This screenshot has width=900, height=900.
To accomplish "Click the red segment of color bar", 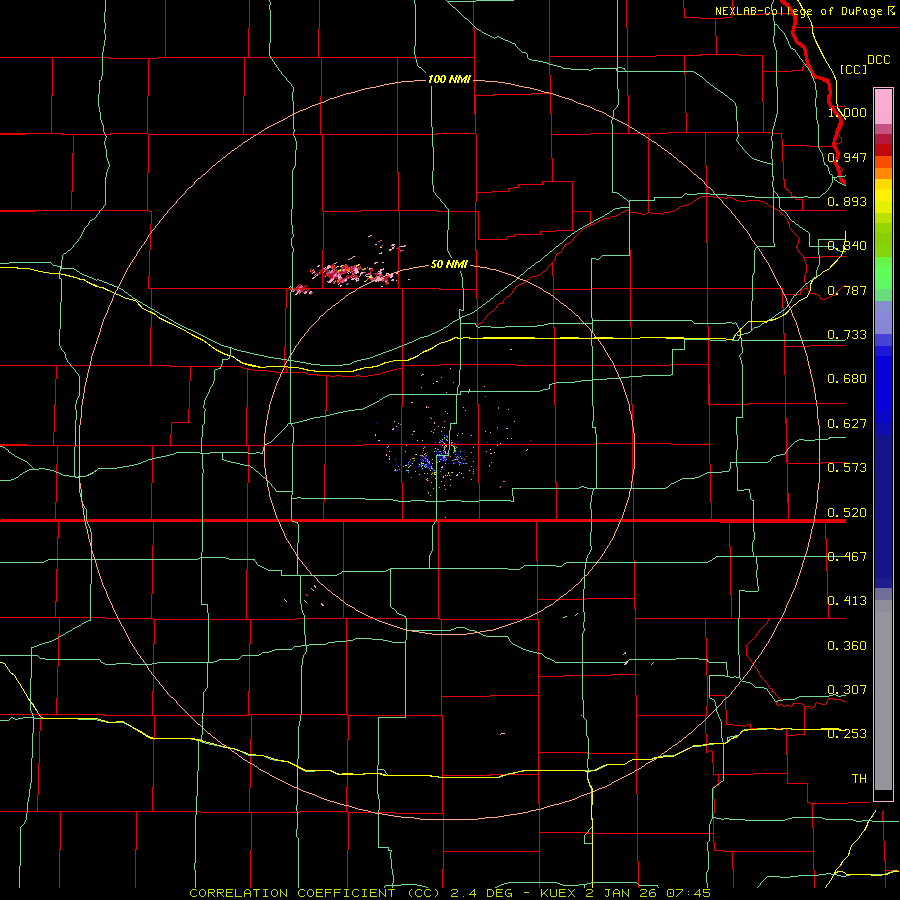I will [883, 150].
